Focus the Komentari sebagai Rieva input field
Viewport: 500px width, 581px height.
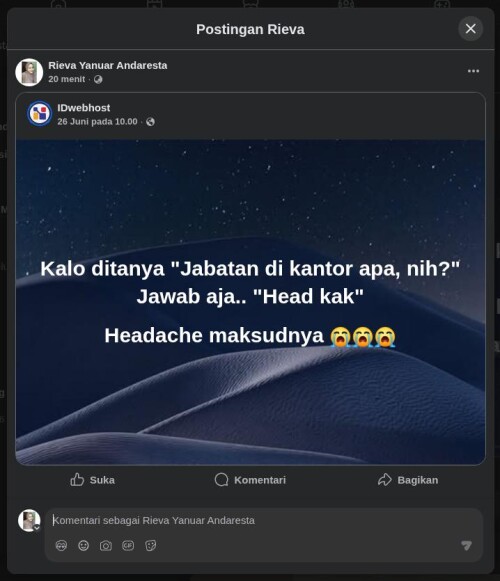click(264, 520)
